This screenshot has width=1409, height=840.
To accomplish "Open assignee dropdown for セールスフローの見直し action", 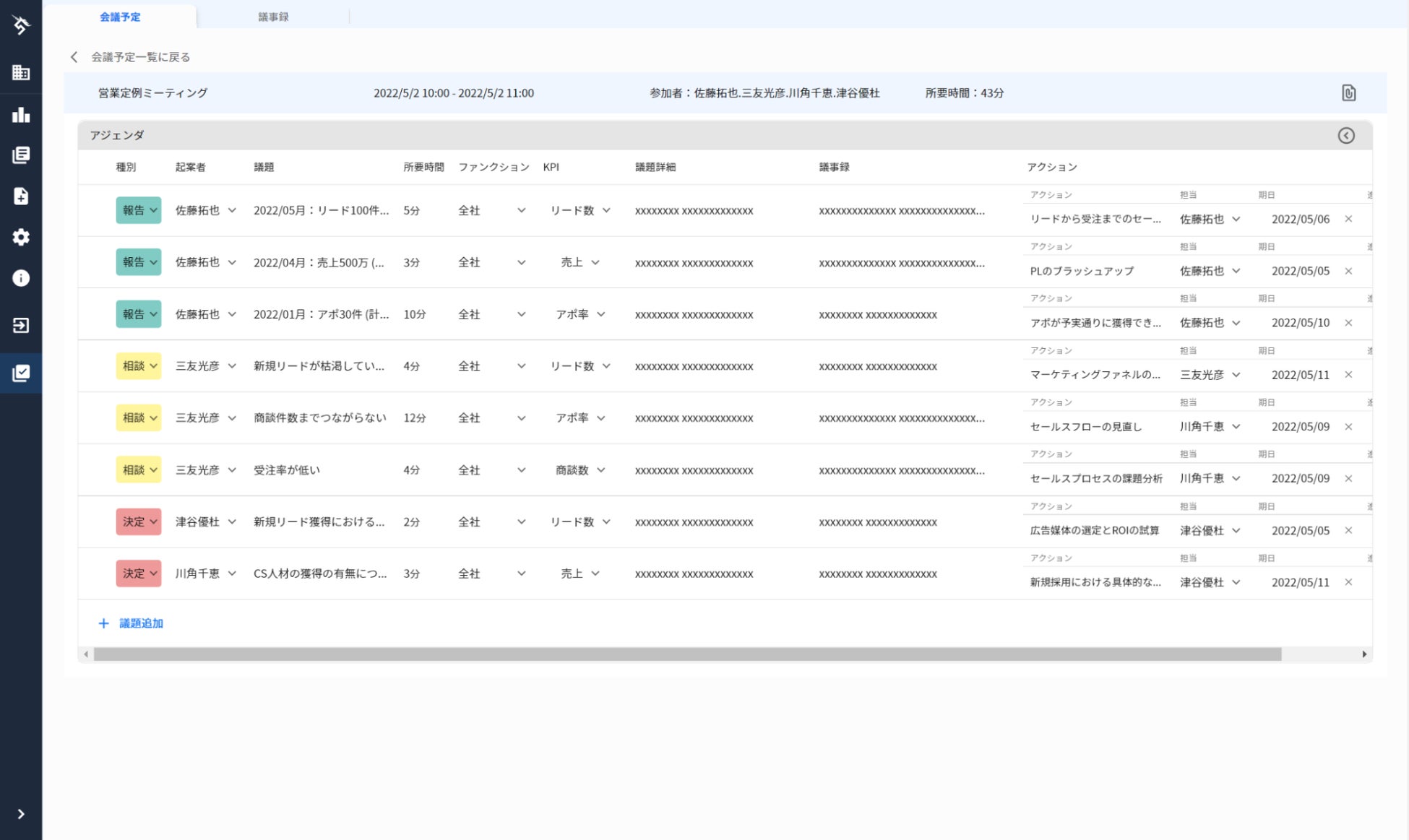I will (x=1210, y=427).
